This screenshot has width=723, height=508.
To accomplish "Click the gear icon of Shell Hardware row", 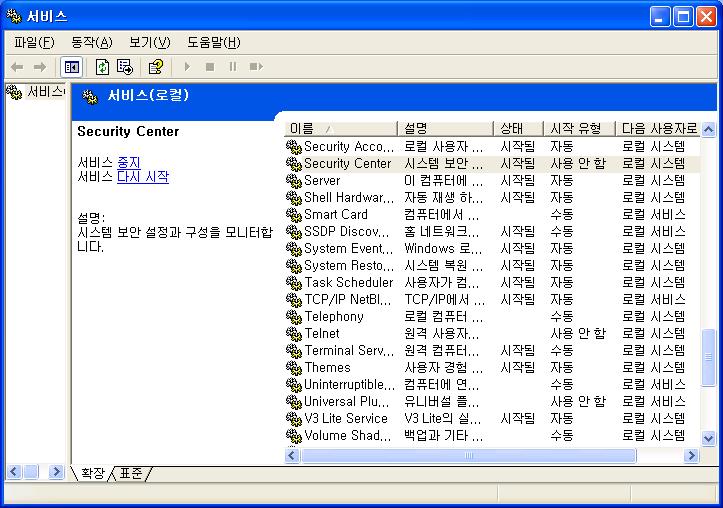I will point(294,198).
